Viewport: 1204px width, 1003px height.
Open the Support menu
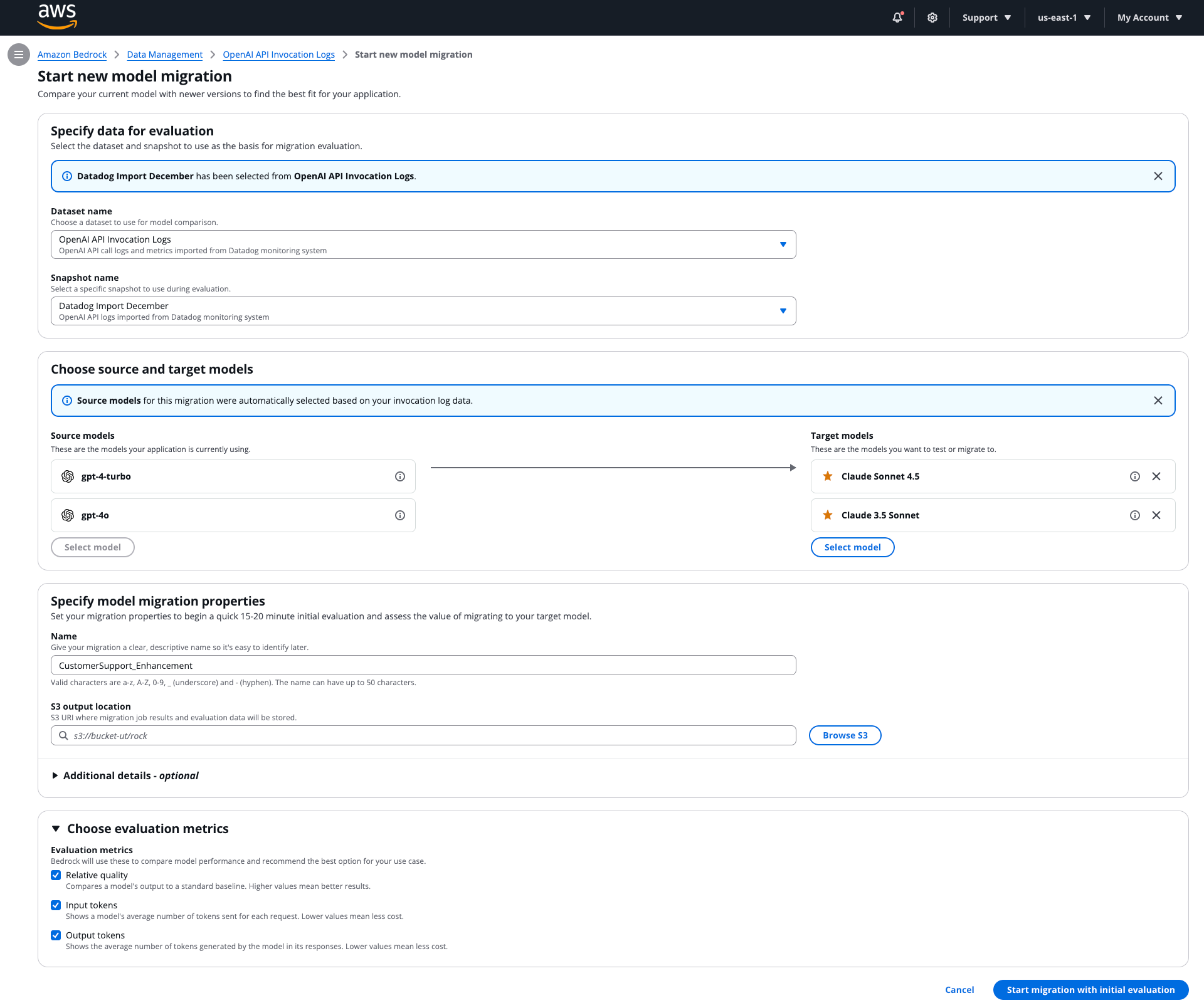(986, 18)
